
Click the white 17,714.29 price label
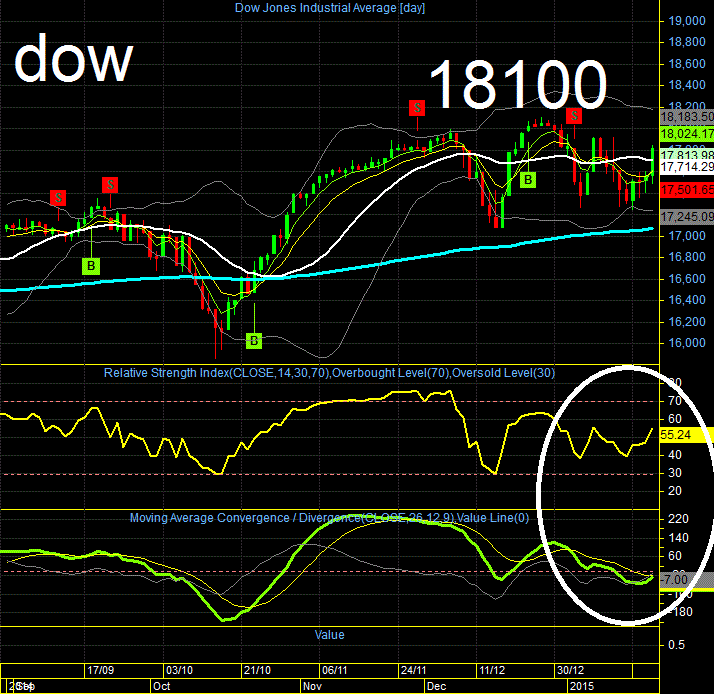pos(687,167)
